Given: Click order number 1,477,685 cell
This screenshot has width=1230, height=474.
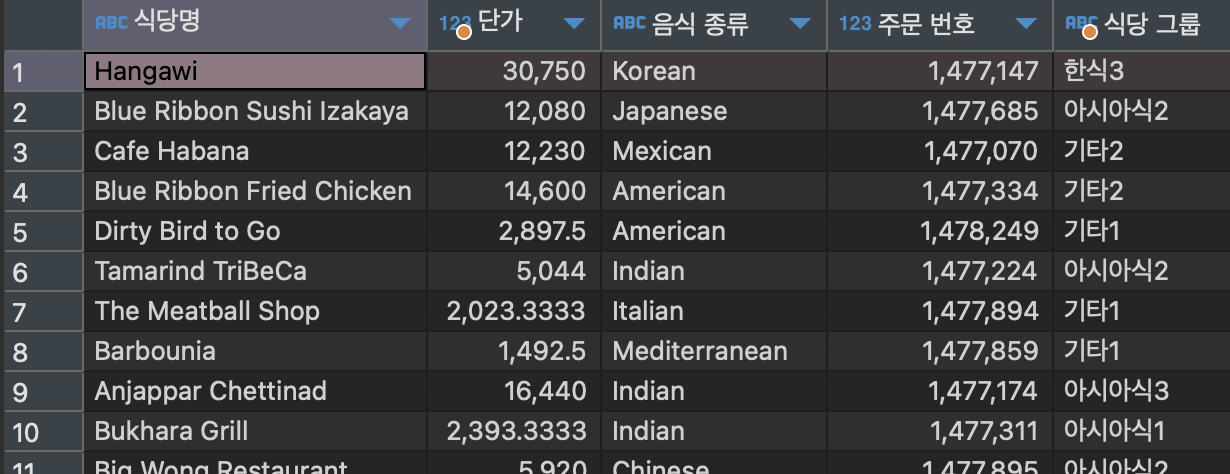Looking at the screenshot, I should pyautogui.click(x=940, y=111).
